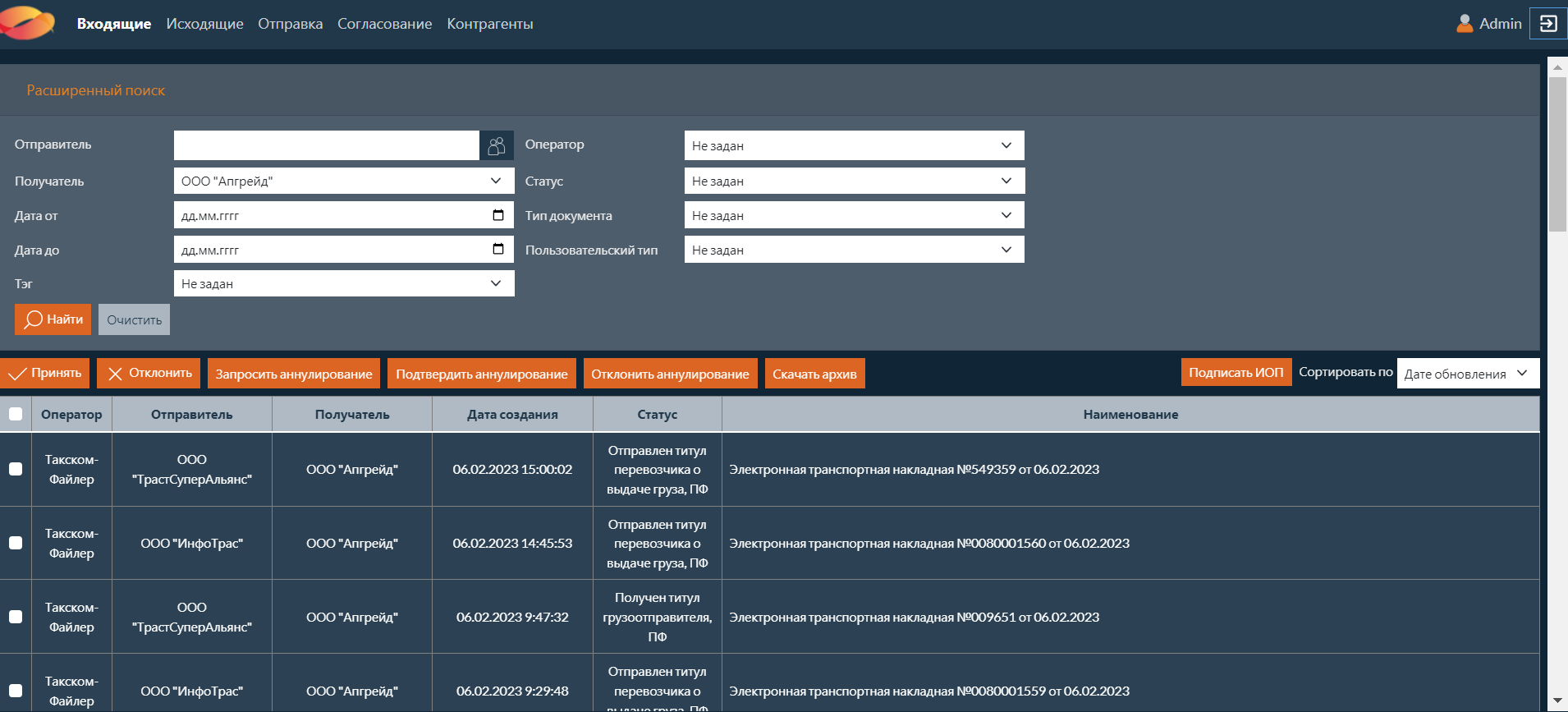Open the Контрагенты menu item

point(490,24)
